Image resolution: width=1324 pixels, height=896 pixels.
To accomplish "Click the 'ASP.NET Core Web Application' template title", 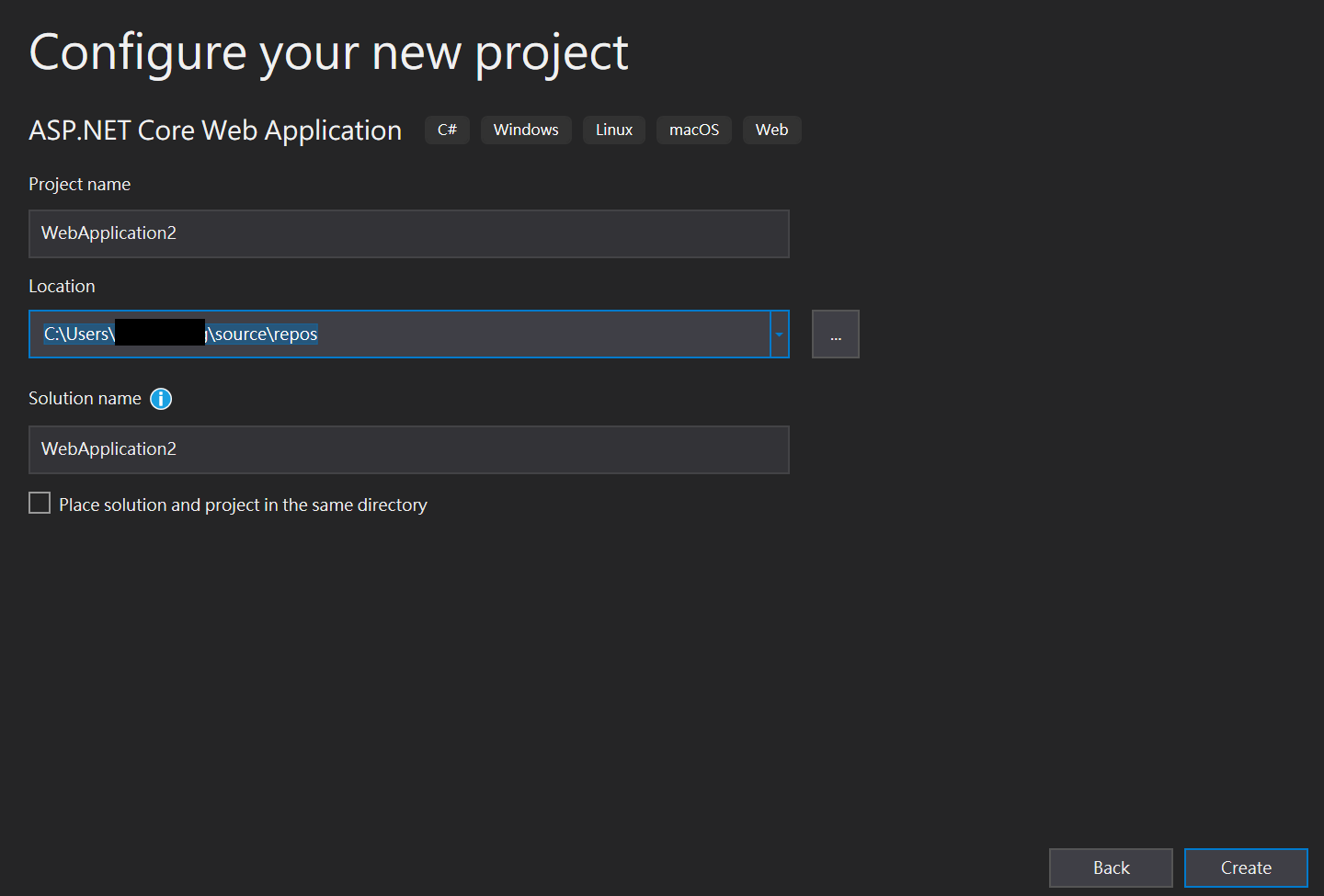I will 214,130.
